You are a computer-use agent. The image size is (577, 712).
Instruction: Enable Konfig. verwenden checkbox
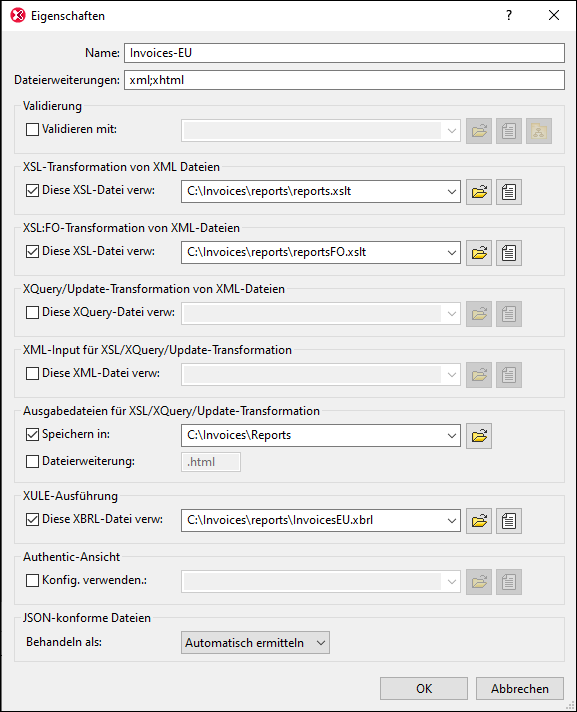[x=32, y=581]
